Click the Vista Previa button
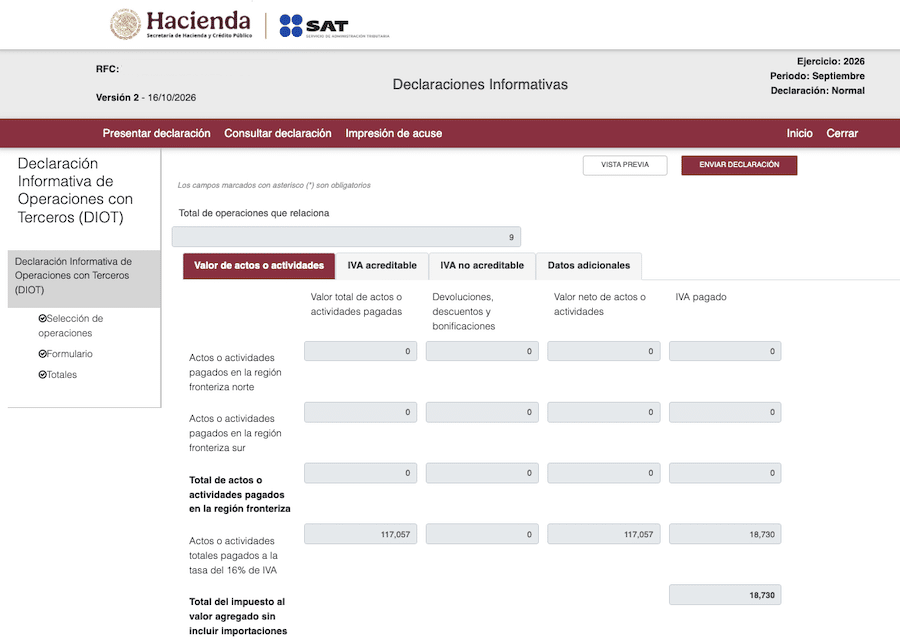 coord(625,165)
